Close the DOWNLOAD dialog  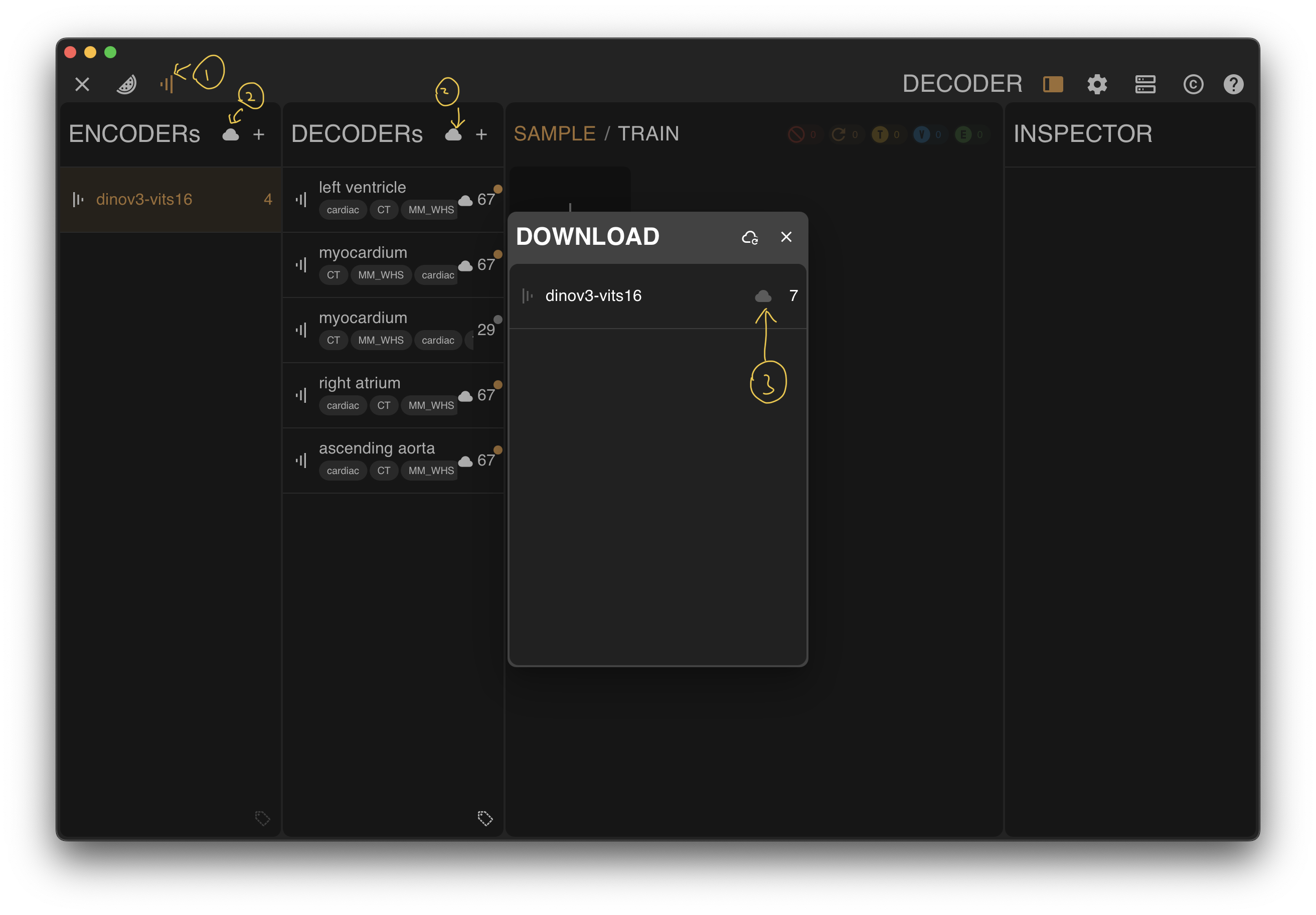tap(786, 237)
